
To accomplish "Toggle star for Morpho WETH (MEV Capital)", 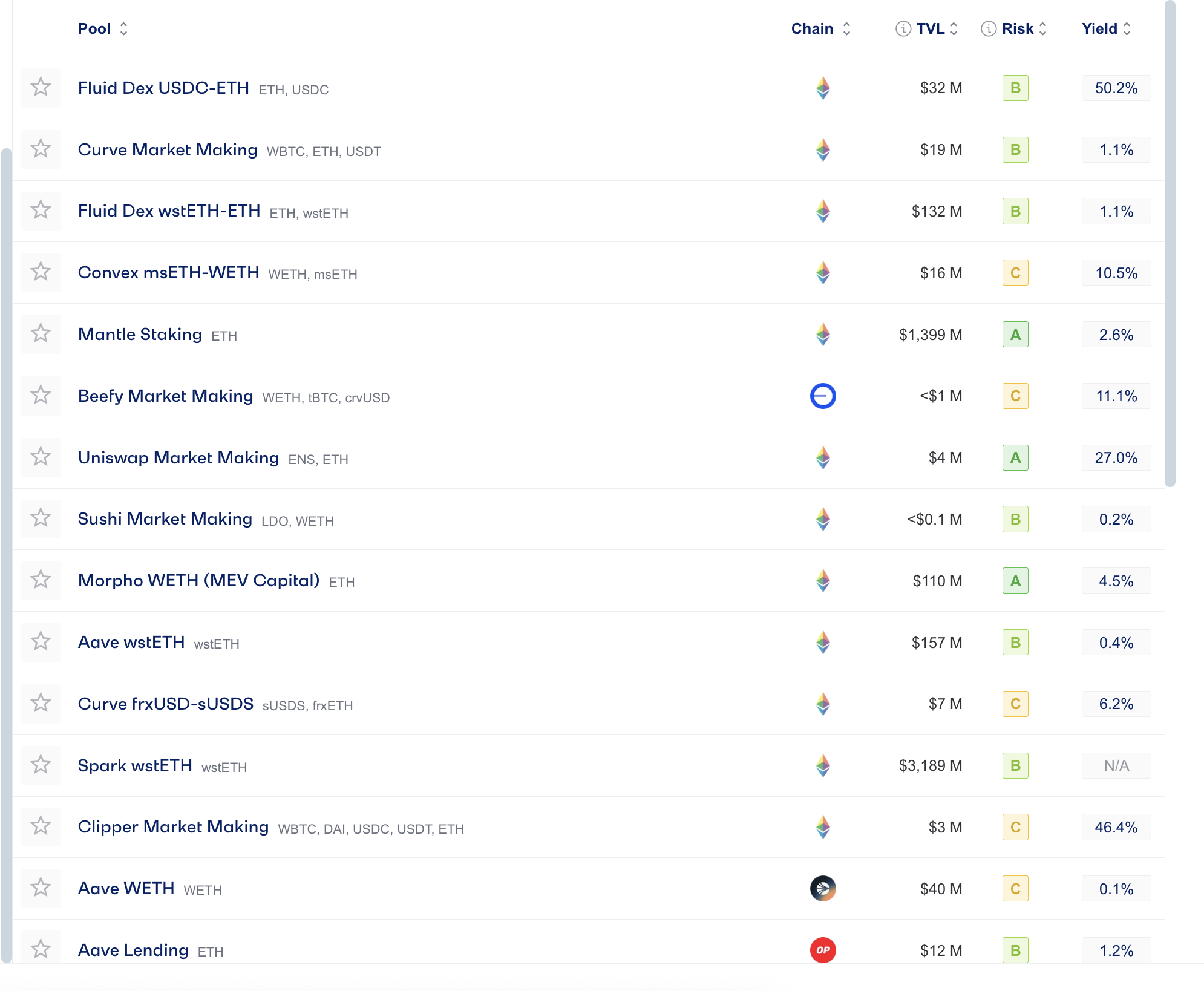I will click(x=41, y=580).
